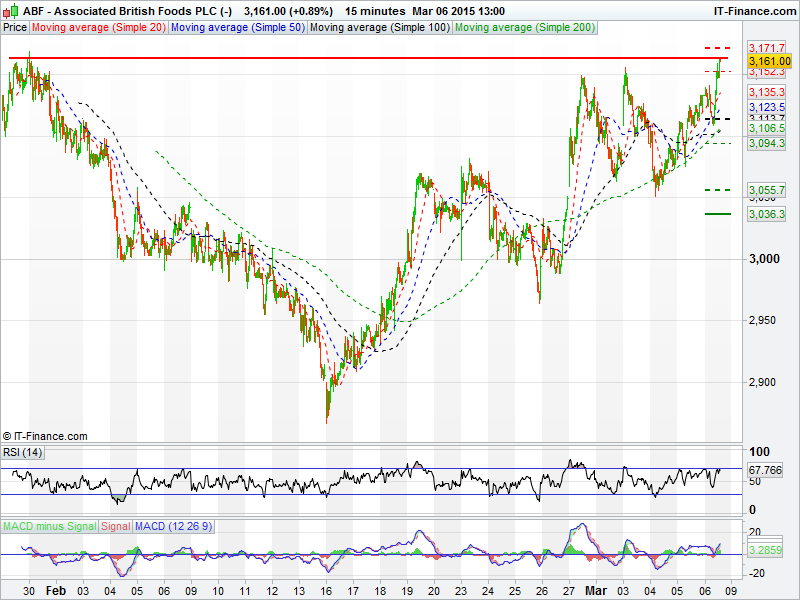The width and height of the screenshot is (800, 600).
Task: Click the solid green 3,036.3 level marker
Action: (717, 214)
